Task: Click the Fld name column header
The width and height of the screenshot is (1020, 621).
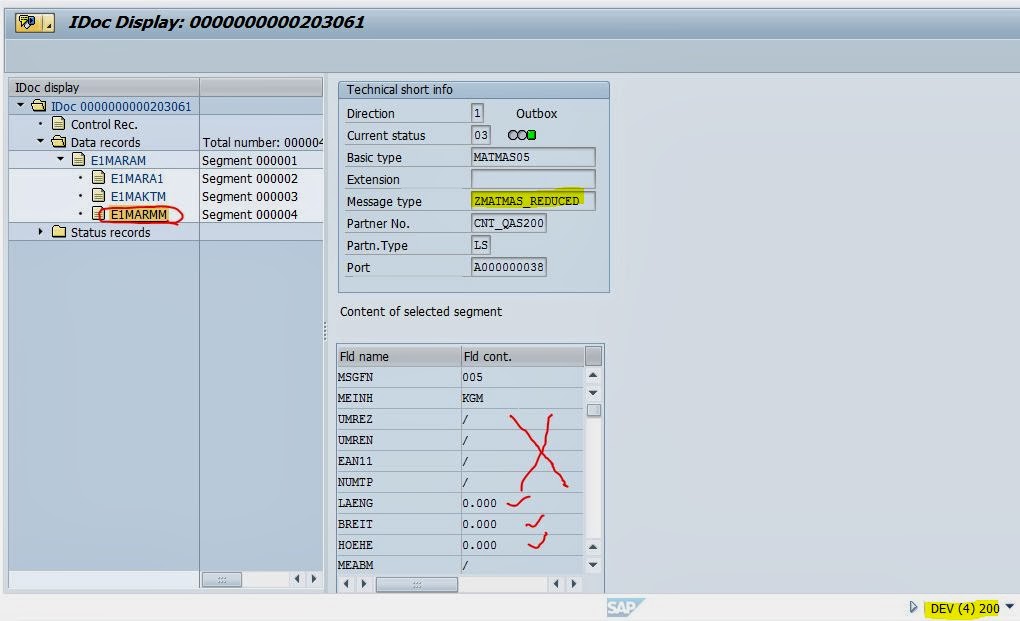Action: click(399, 356)
